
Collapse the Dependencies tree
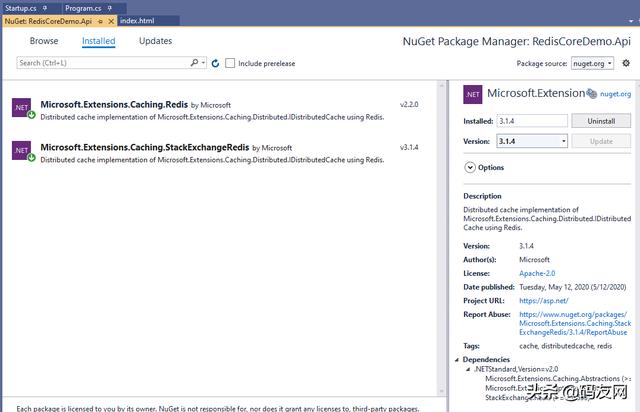coord(457,360)
